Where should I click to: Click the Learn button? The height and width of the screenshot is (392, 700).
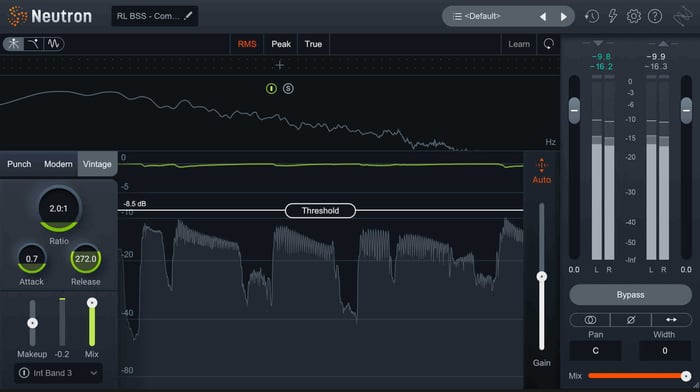(x=519, y=44)
